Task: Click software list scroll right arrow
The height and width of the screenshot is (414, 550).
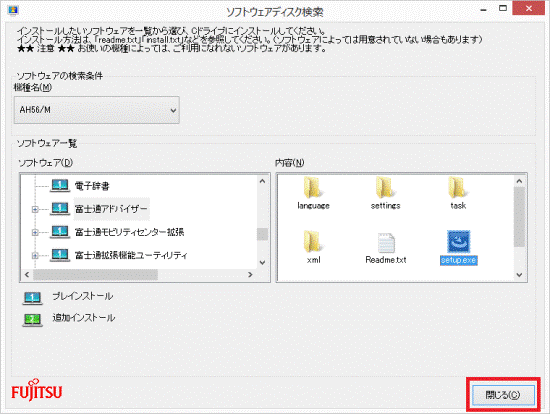Action: point(250,274)
